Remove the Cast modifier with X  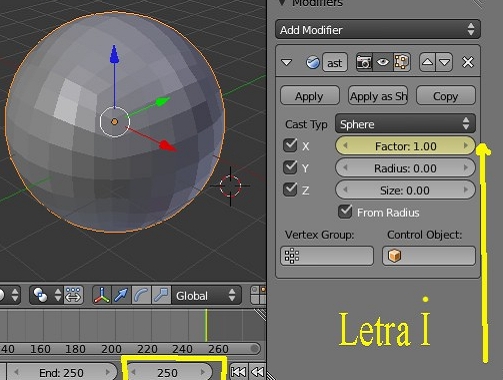click(468, 62)
